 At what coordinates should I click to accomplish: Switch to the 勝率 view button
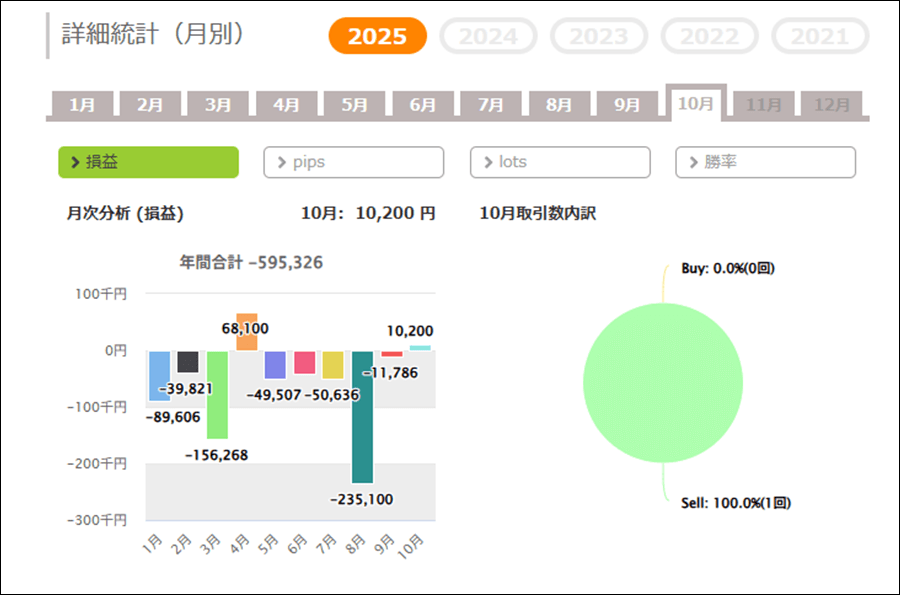point(766,162)
